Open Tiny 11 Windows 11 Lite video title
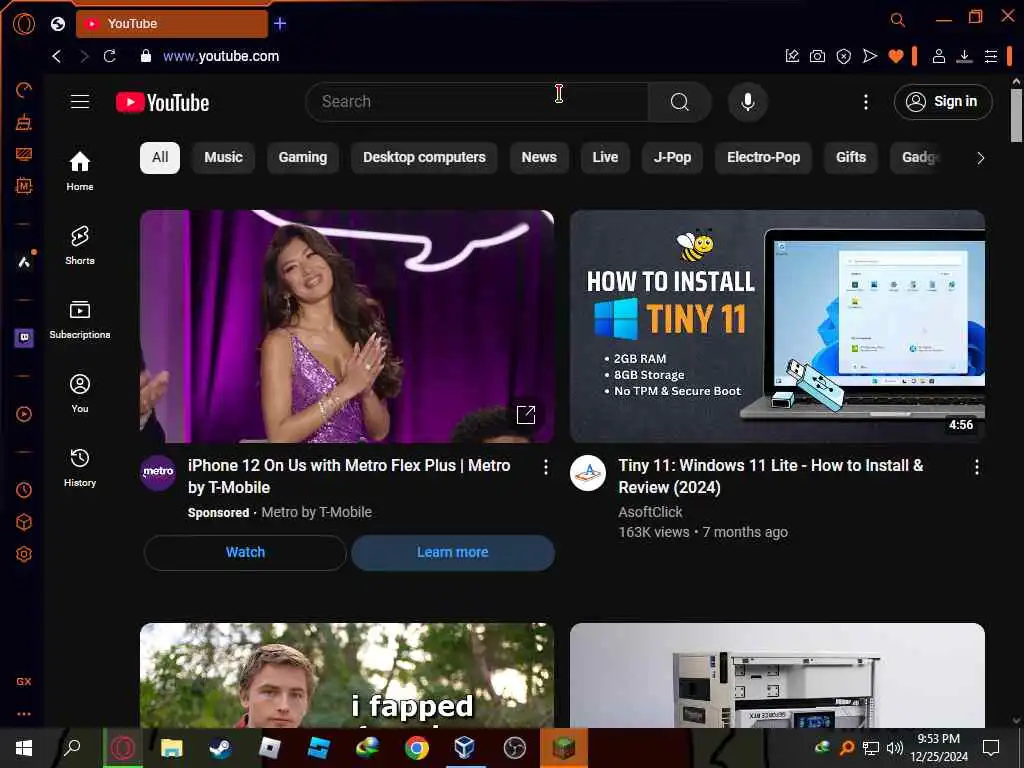This screenshot has width=1024, height=768. [771, 476]
